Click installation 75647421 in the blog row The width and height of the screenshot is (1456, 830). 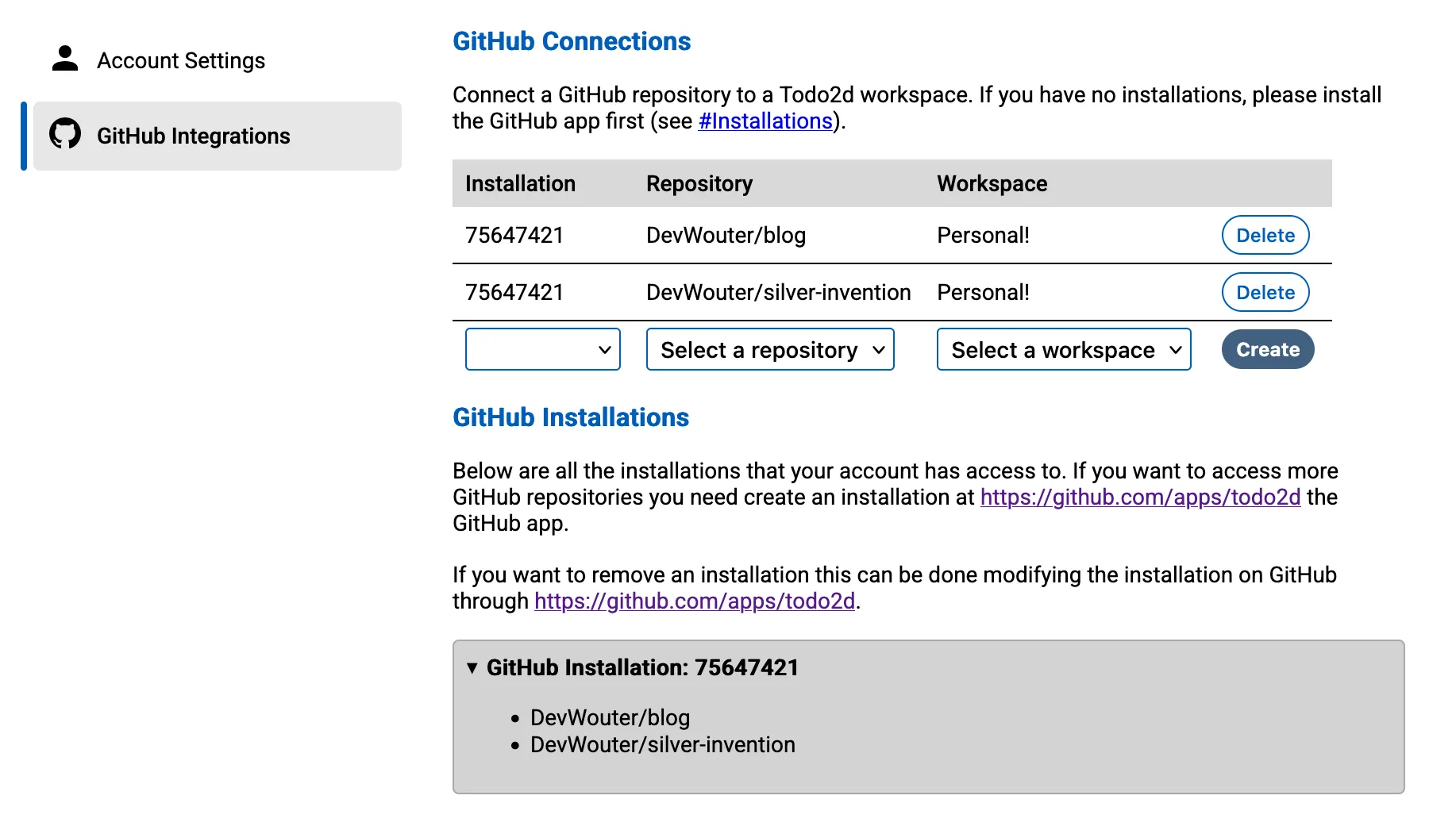(x=514, y=235)
